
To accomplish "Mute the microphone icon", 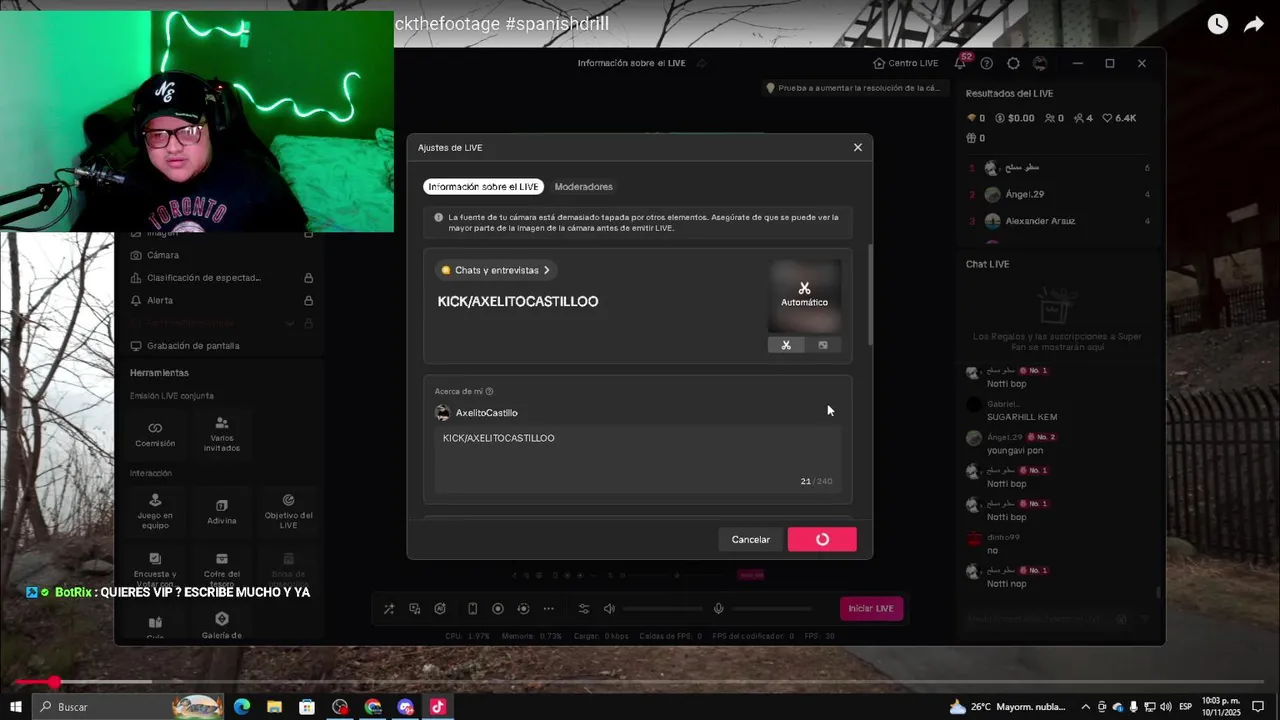I will (x=718, y=609).
